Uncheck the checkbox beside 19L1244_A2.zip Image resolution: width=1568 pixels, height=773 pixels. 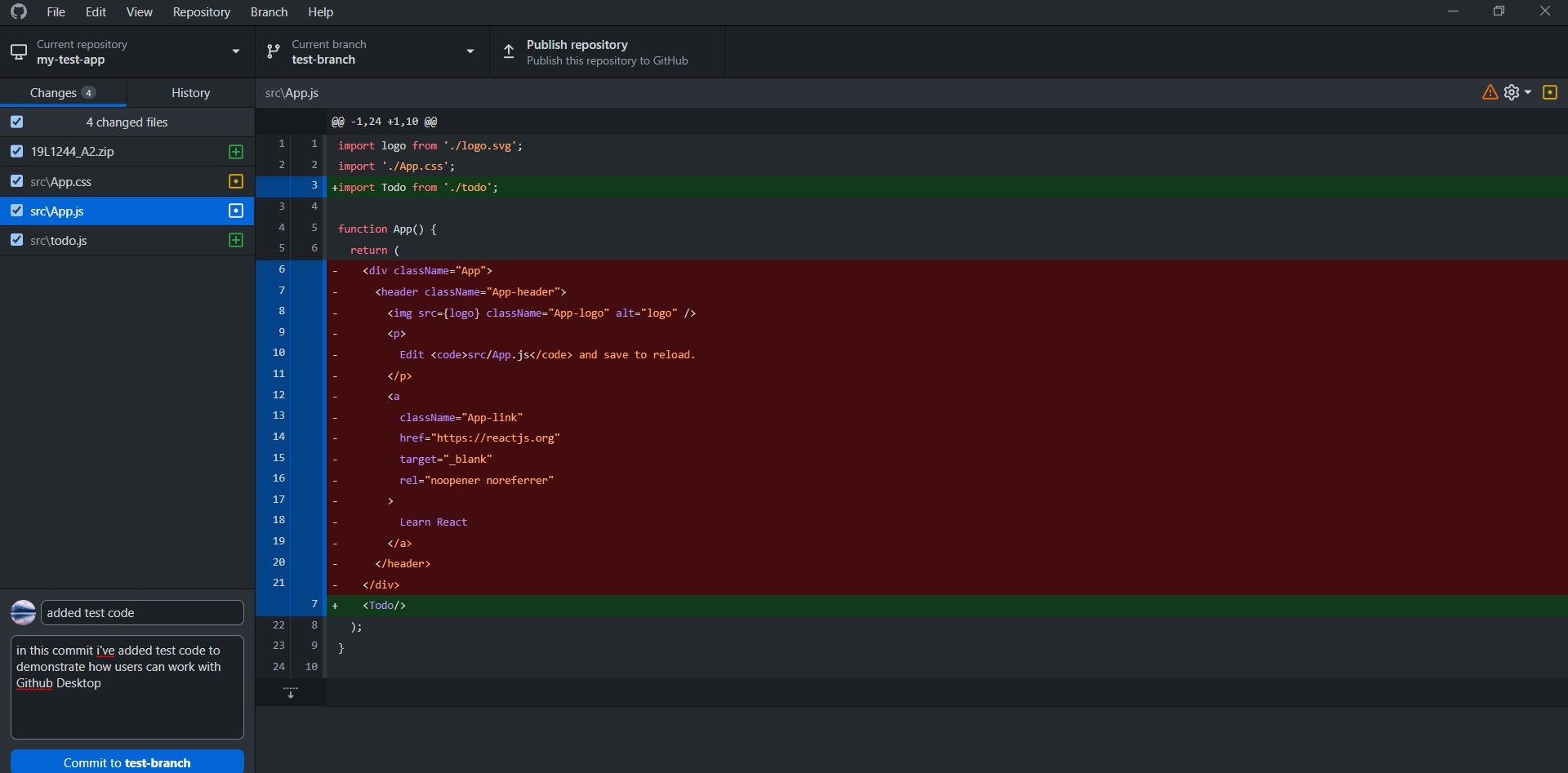pyautogui.click(x=17, y=152)
